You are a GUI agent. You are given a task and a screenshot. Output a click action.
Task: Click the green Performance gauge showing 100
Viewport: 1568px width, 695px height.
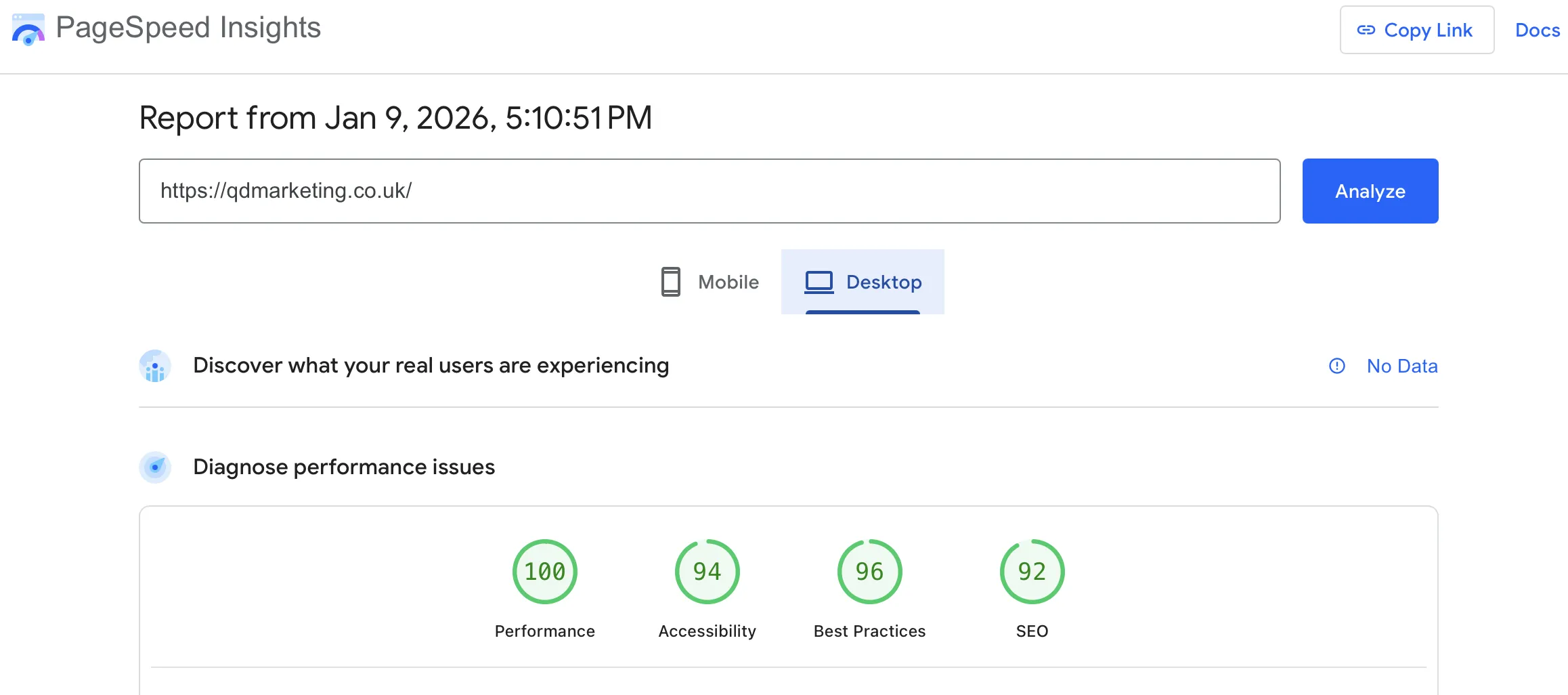click(x=544, y=571)
